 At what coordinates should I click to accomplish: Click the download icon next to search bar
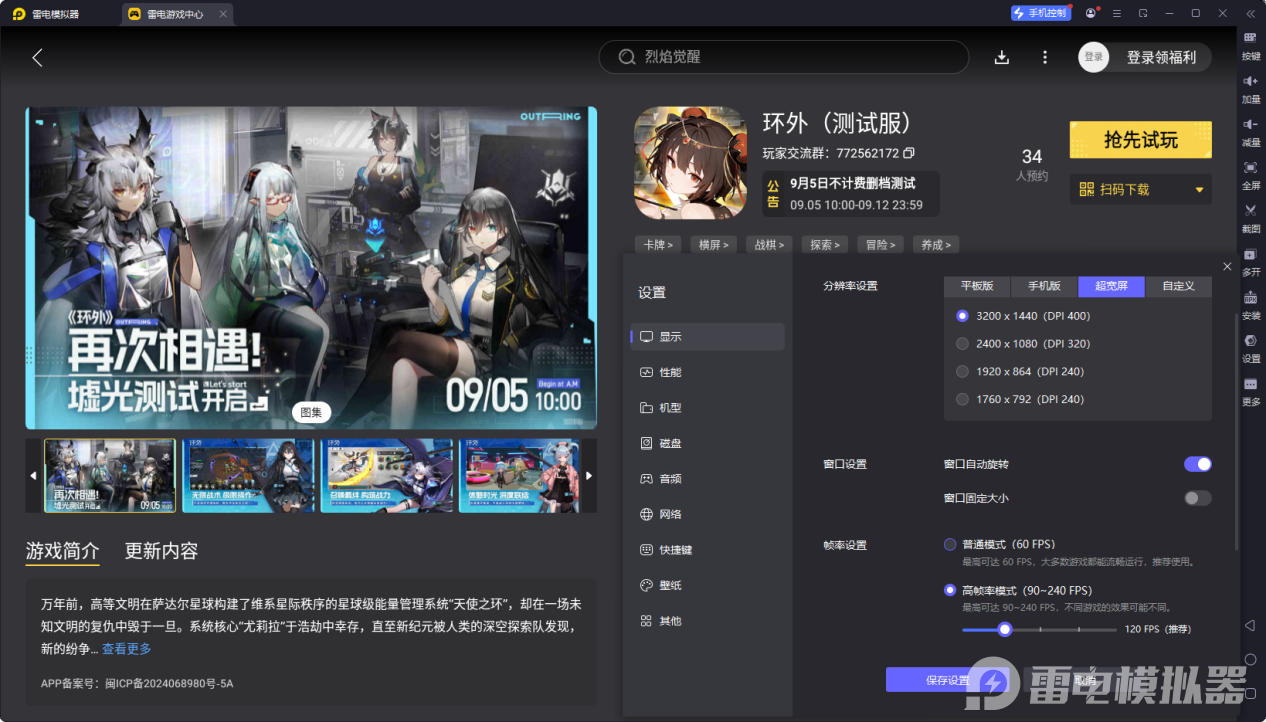tap(1001, 57)
